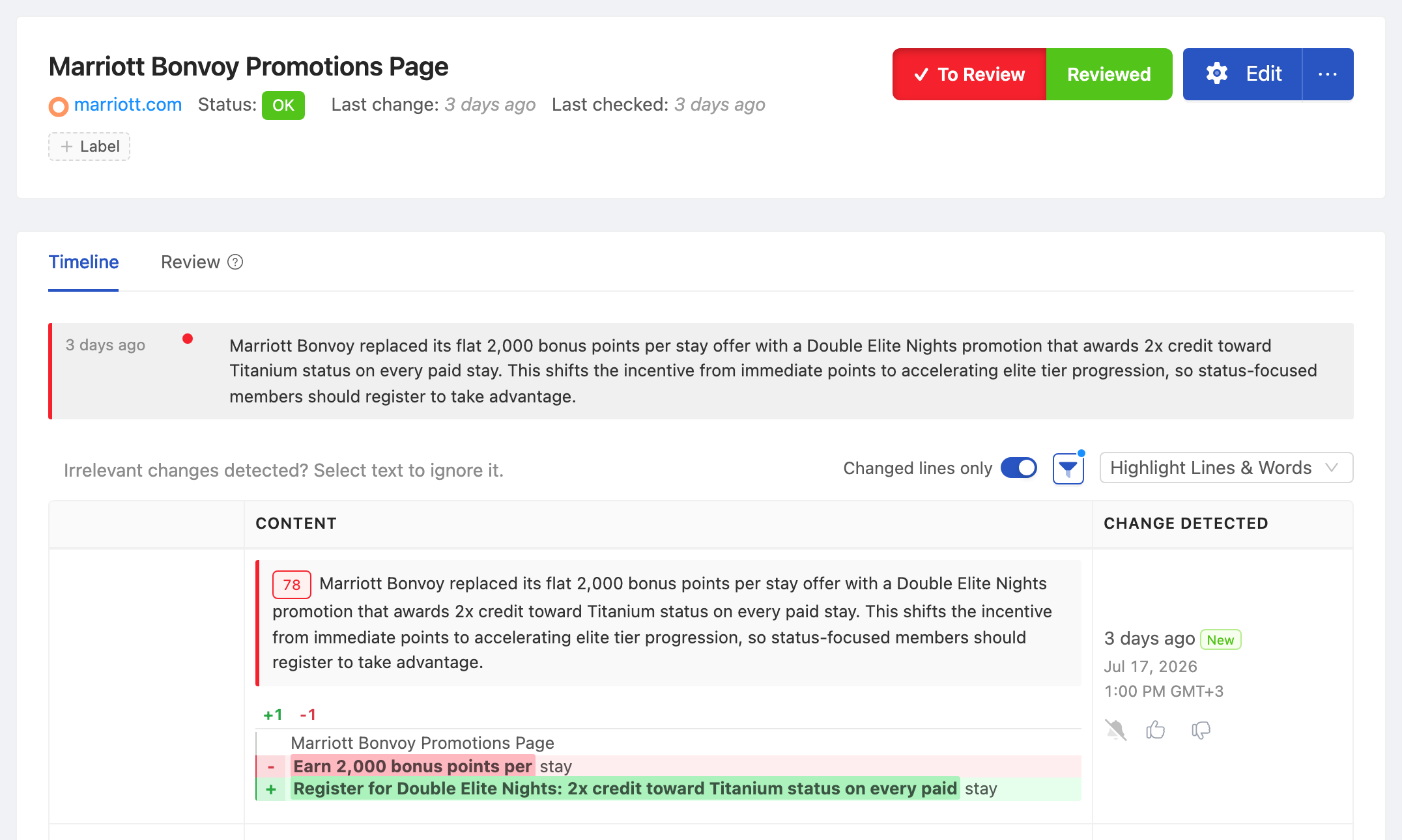Click the 'Last checked: 3 days ago' text
The width and height of the screenshot is (1402, 840).
(658, 104)
